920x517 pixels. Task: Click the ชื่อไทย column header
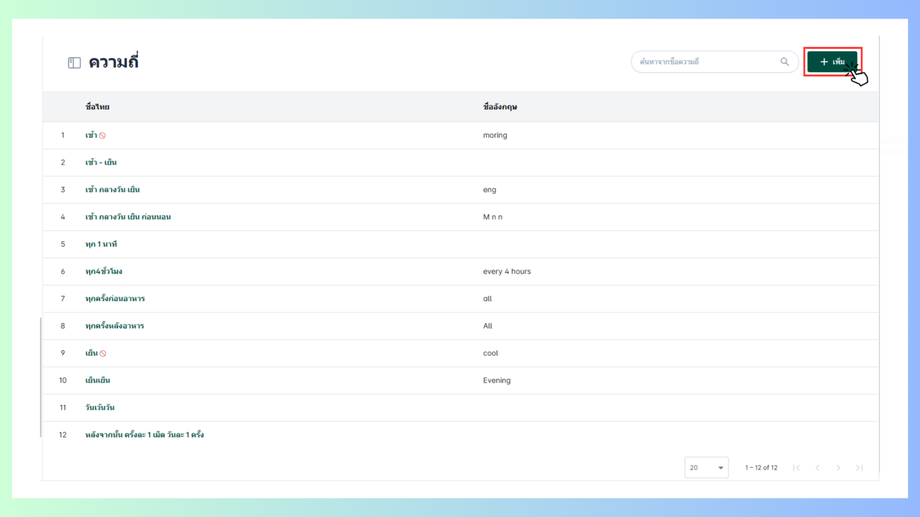(x=97, y=107)
